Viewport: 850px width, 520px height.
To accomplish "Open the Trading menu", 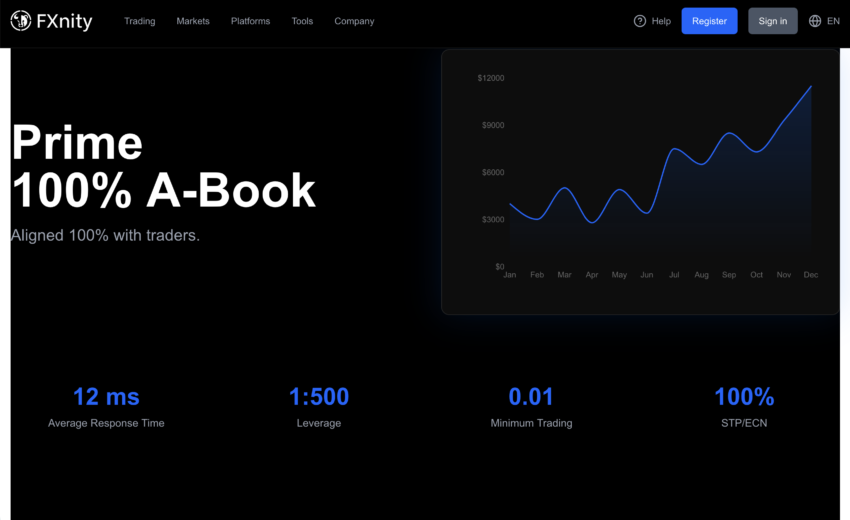I will click(x=139, y=21).
